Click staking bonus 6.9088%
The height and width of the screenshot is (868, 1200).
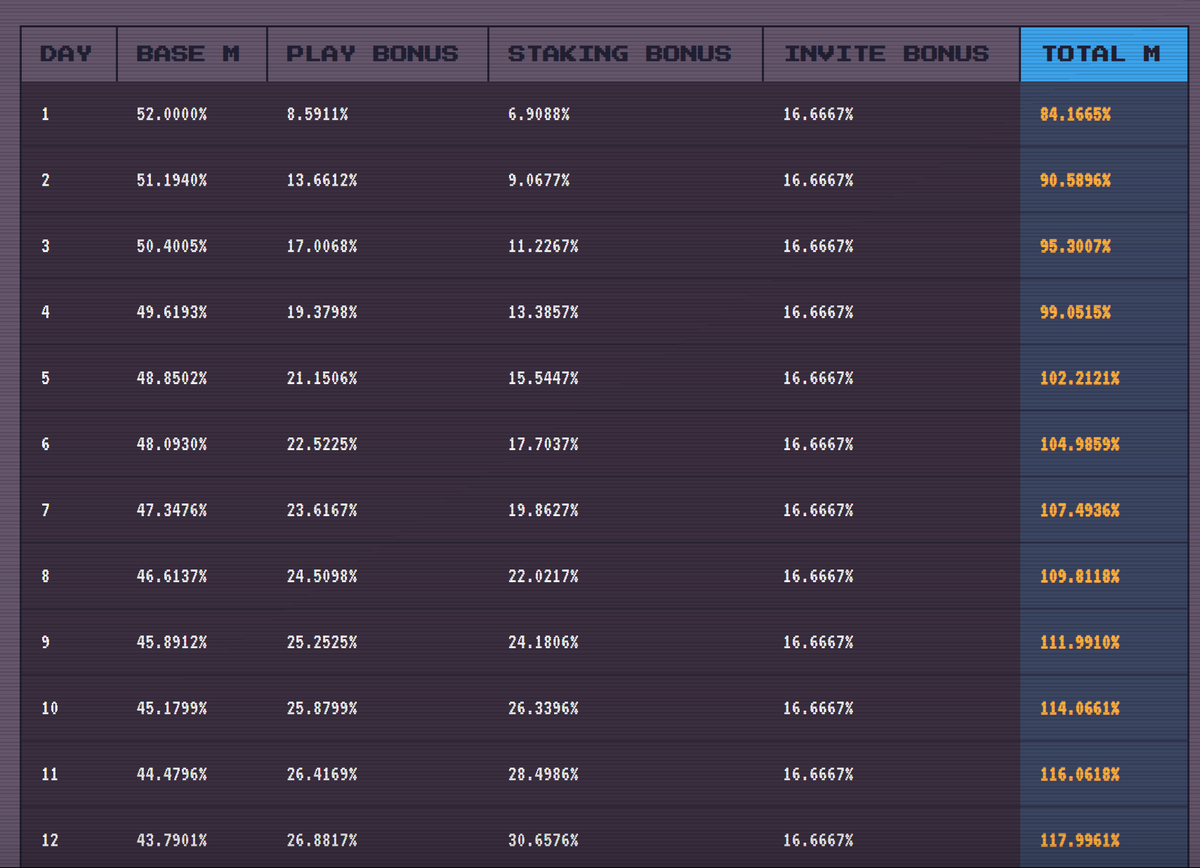click(538, 115)
